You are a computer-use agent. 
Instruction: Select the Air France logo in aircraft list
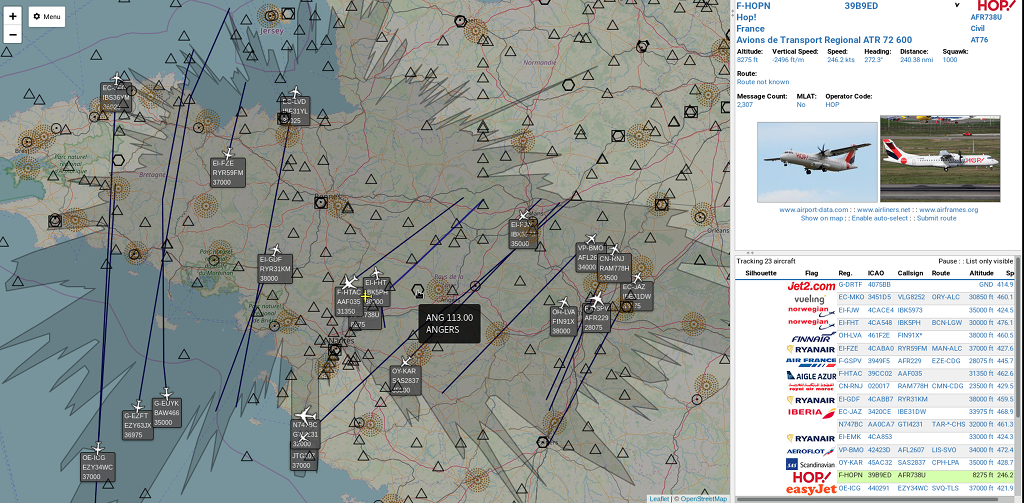click(810, 361)
